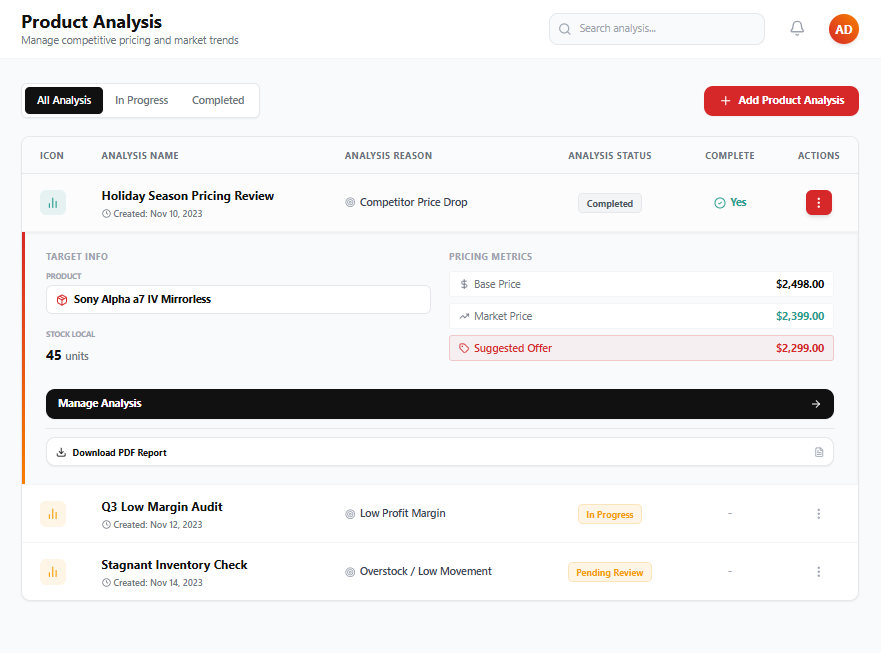Image resolution: width=881 pixels, height=653 pixels.
Task: Click the Download PDF Report button
Action: pyautogui.click(x=440, y=452)
